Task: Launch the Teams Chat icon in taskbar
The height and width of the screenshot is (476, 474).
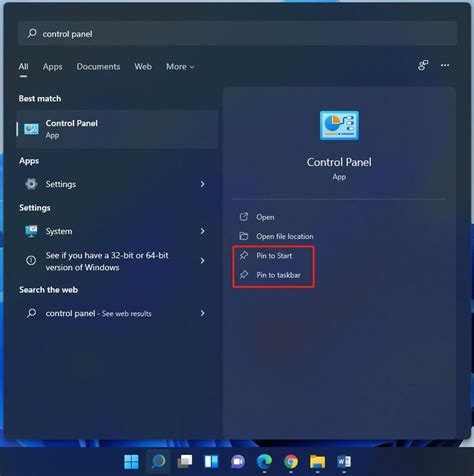Action: [238, 462]
